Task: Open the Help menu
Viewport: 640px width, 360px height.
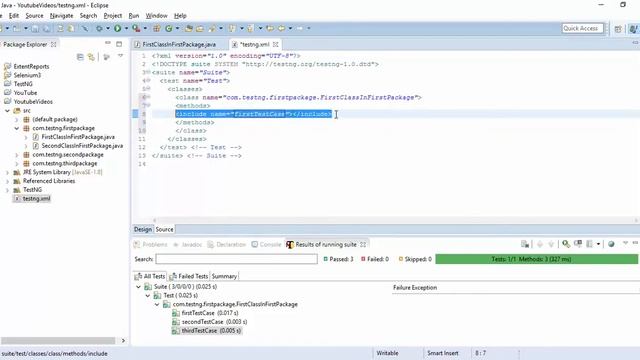Action: (180, 16)
